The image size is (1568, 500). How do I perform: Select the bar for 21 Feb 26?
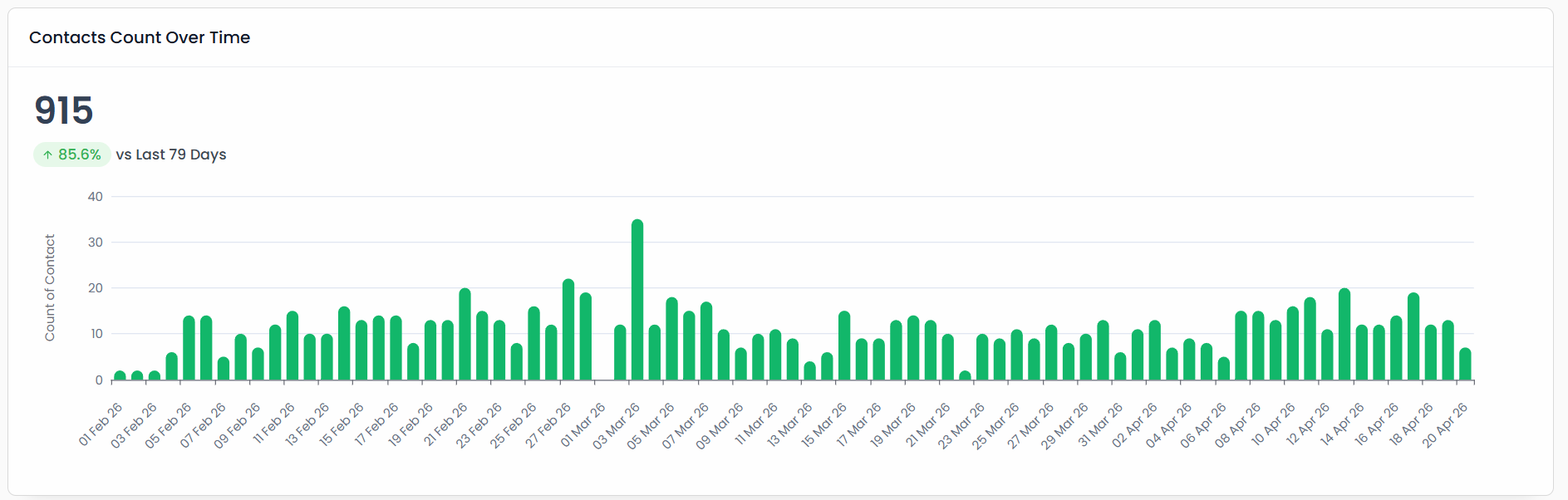coord(465,335)
